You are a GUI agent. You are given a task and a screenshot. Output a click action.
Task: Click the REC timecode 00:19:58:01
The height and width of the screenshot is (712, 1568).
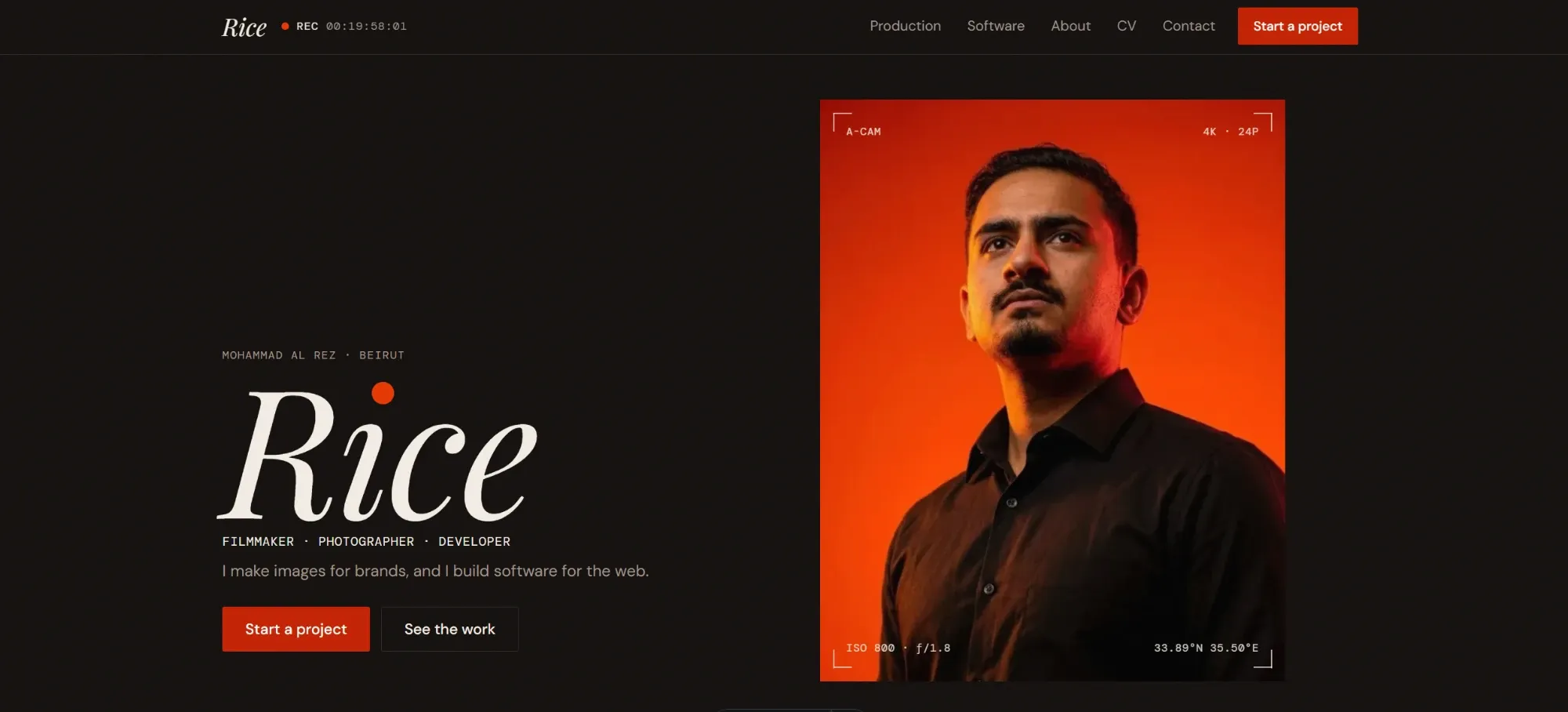[366, 26]
